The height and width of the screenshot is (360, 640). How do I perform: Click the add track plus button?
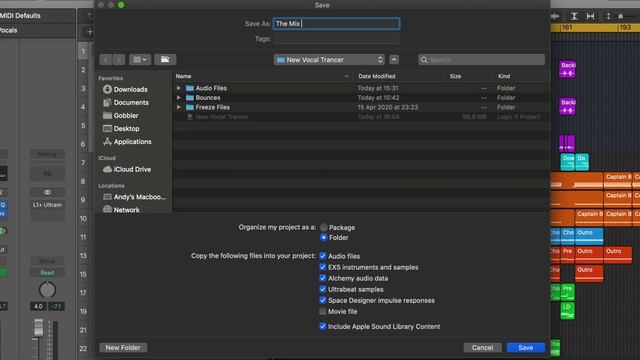click(x=90, y=32)
